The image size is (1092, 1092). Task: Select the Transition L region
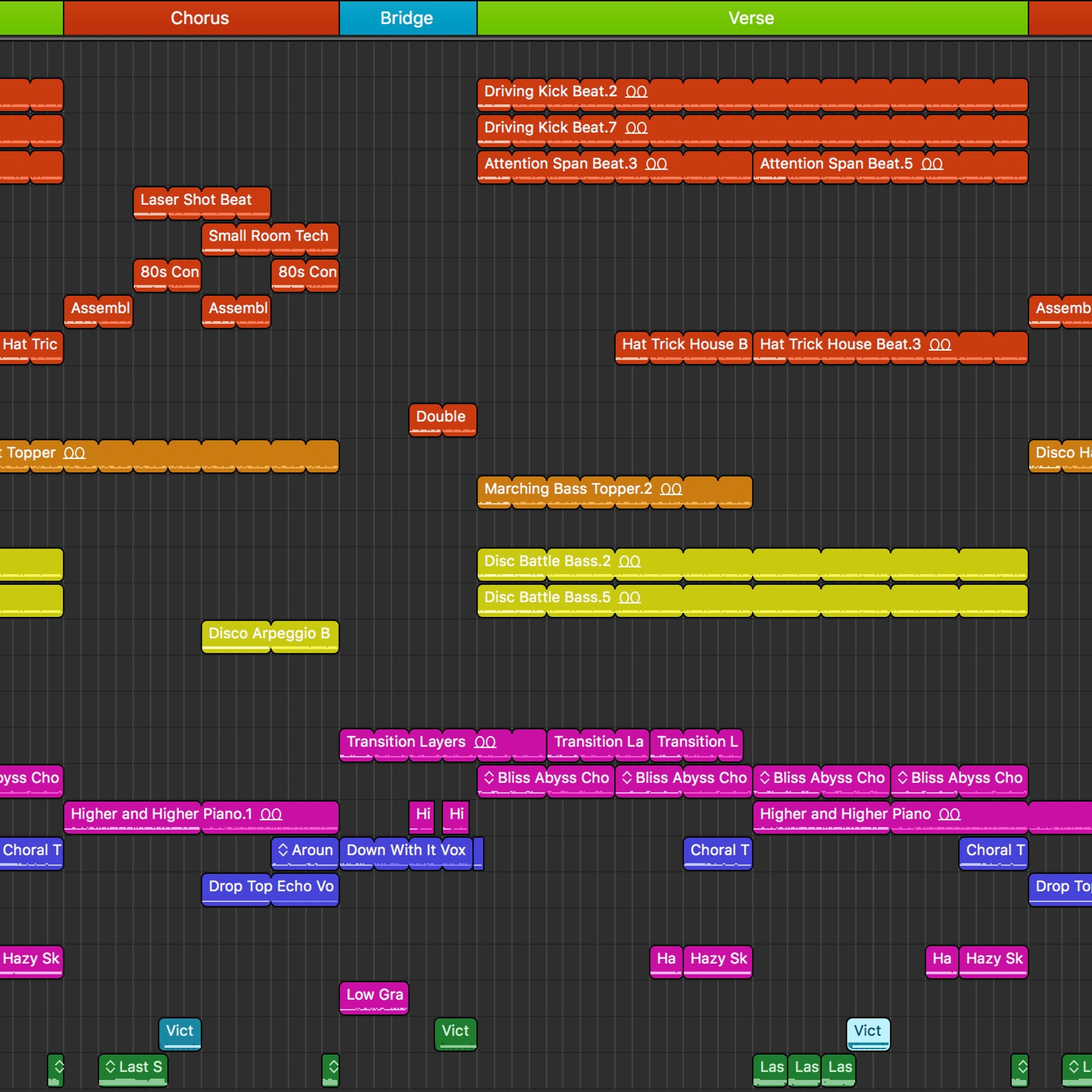pos(697,745)
